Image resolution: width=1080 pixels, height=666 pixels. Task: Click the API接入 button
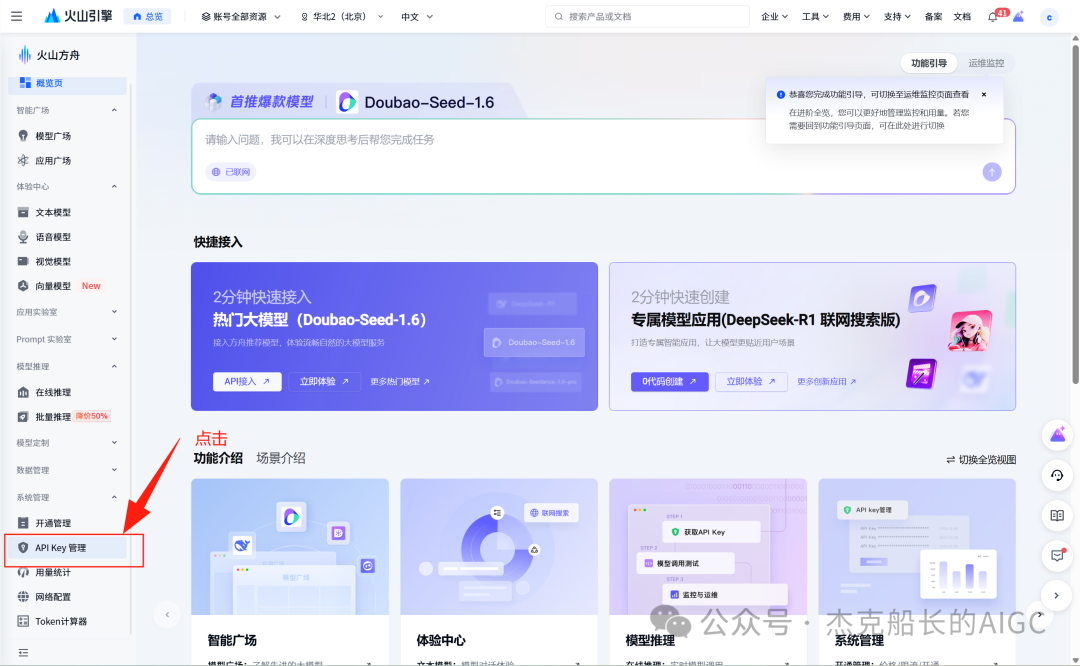(x=247, y=382)
